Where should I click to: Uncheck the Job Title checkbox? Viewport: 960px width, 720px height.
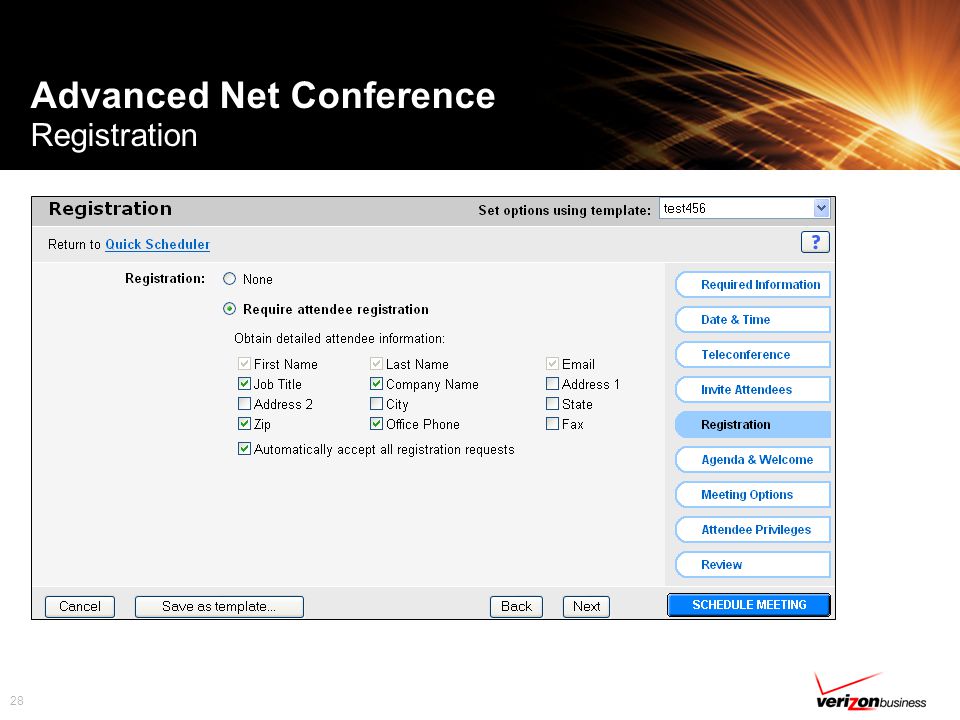(244, 384)
